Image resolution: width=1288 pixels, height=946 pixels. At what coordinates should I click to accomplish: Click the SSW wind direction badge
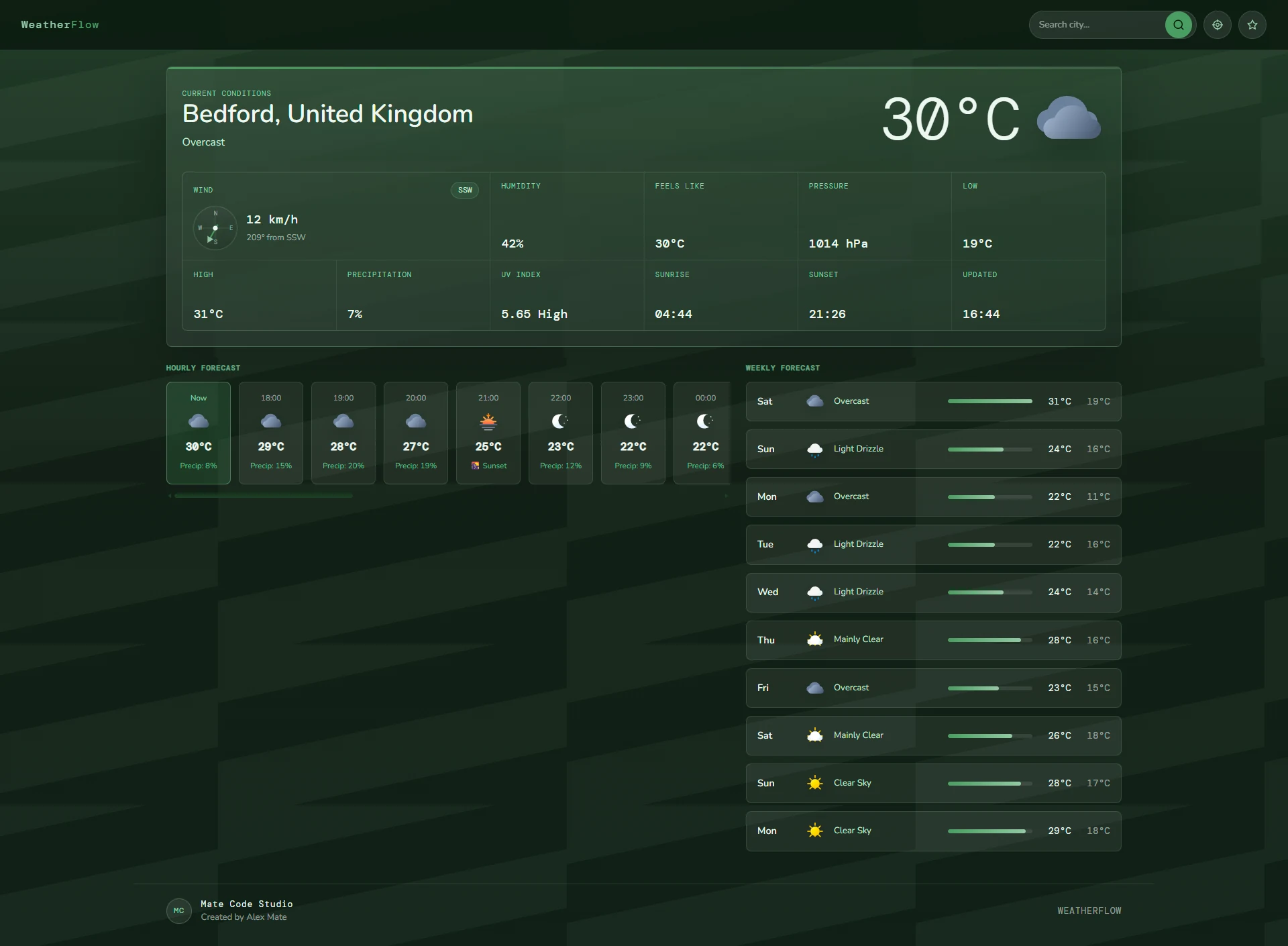[x=465, y=190]
